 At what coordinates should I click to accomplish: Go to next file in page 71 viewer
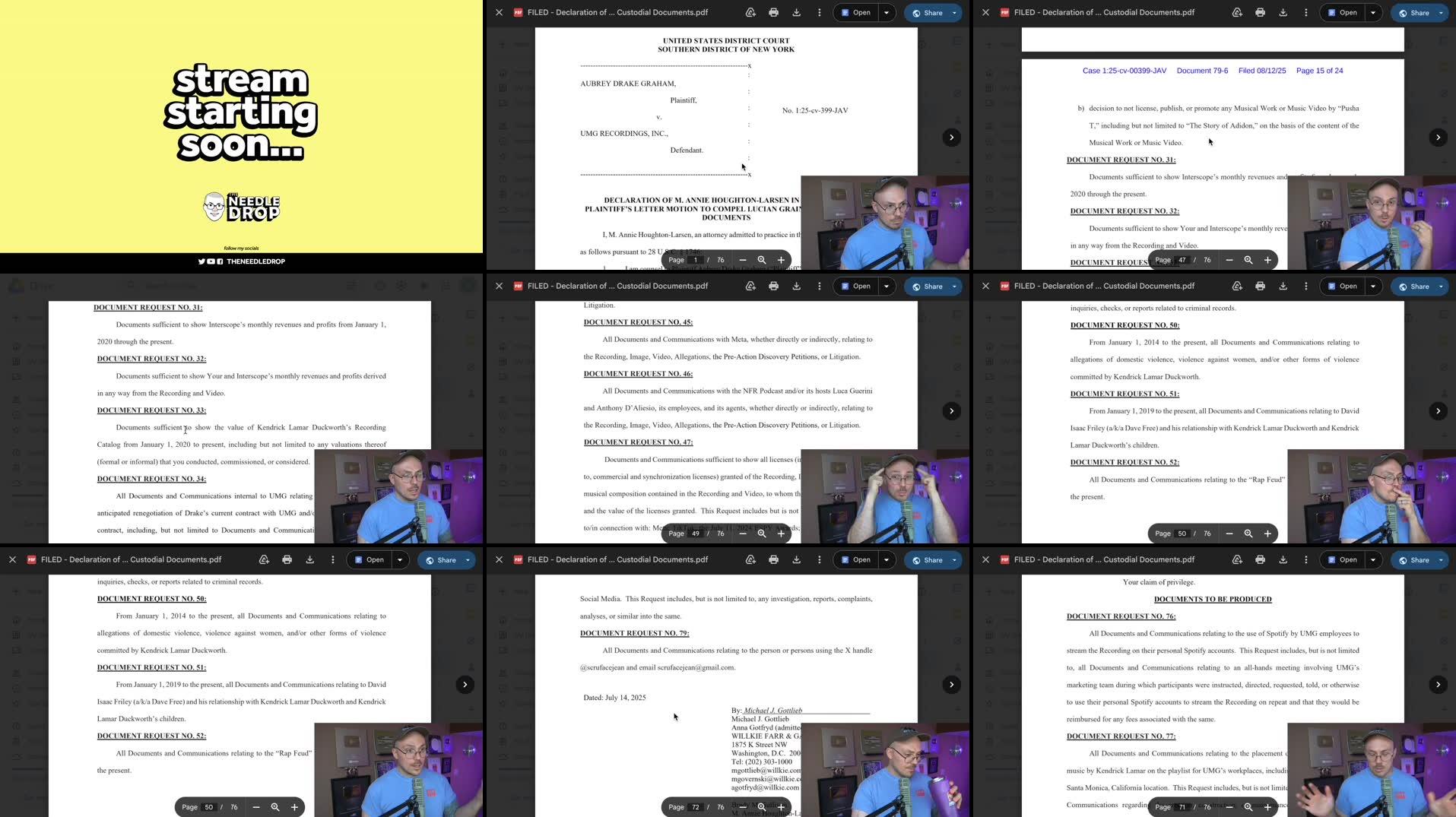1438,685
